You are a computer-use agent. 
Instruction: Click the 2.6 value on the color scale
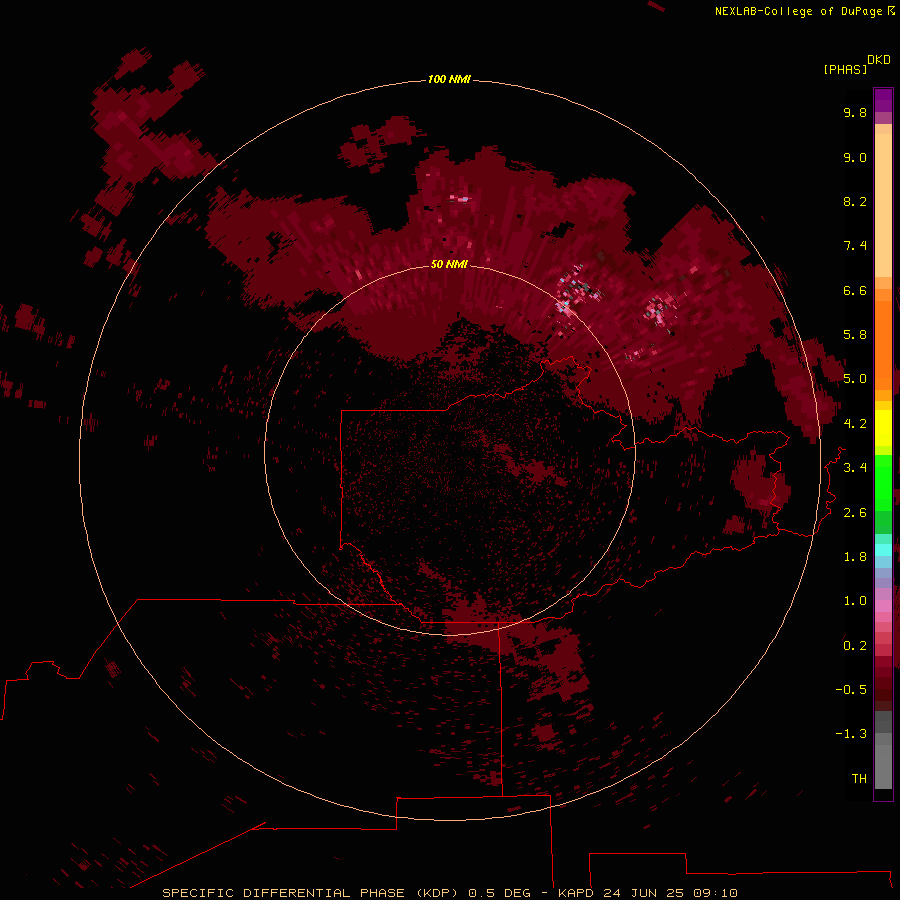855,513
